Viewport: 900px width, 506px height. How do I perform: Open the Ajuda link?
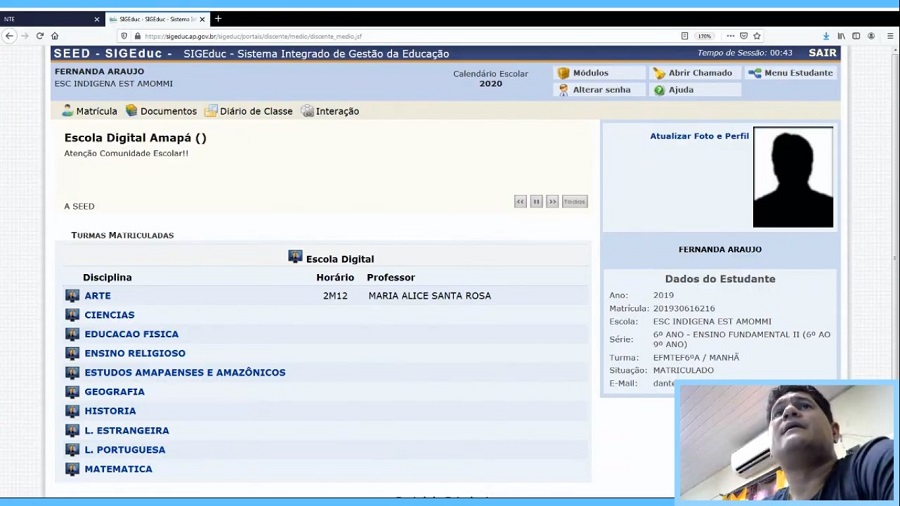coord(681,90)
